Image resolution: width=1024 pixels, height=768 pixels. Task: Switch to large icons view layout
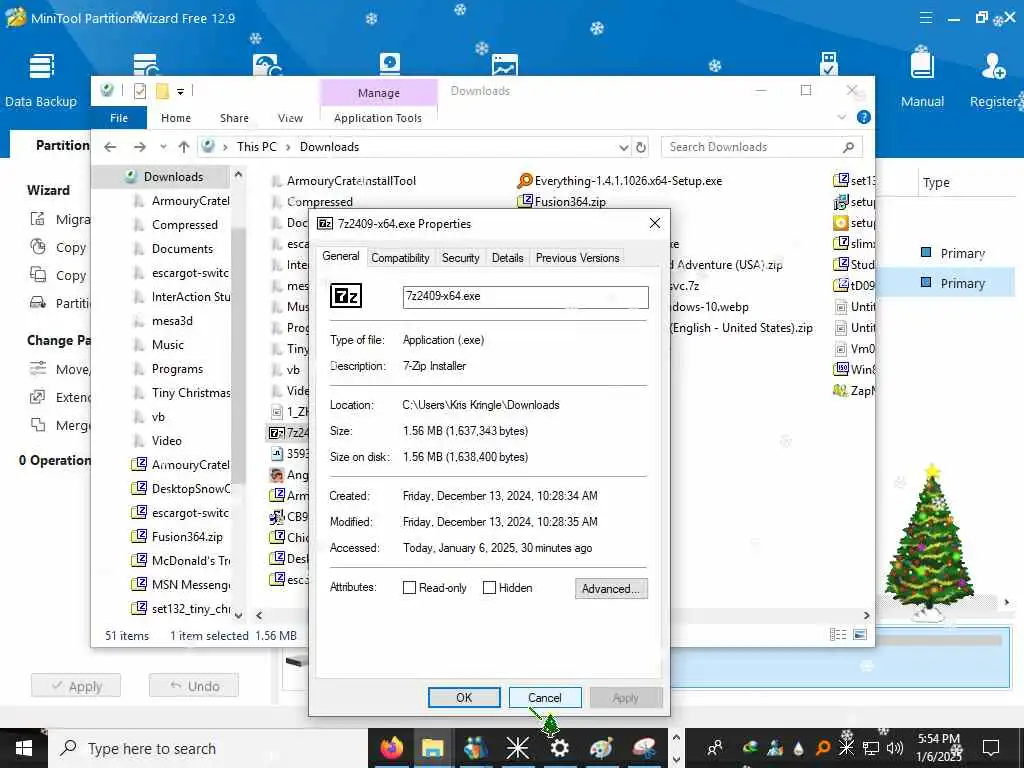click(860, 634)
